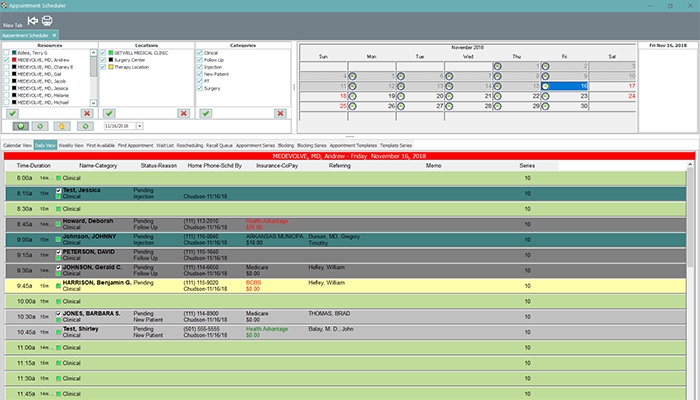Image resolution: width=700 pixels, height=400 pixels.
Task: Switch to the Weekly View tab
Action: [71, 145]
